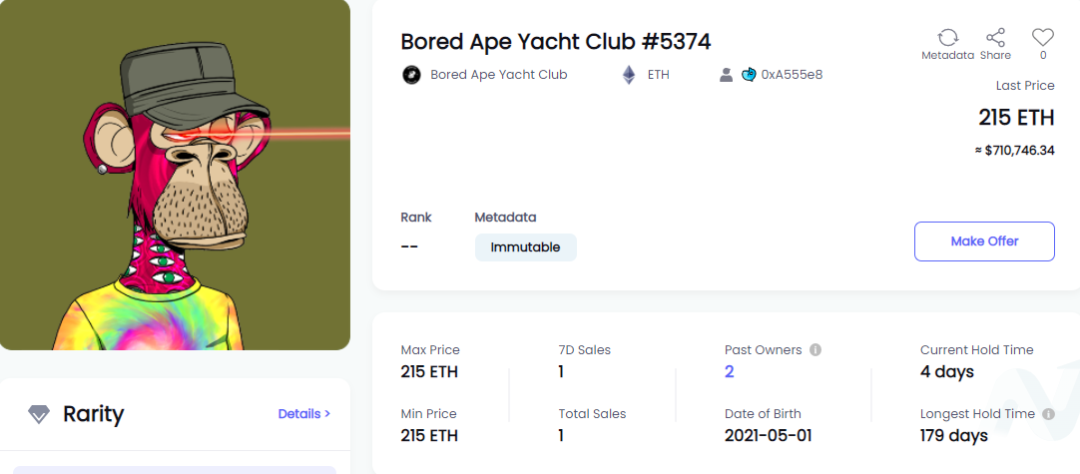The image size is (1080, 474).
Task: Click the info icon beside Past Owners
Action: [816, 350]
